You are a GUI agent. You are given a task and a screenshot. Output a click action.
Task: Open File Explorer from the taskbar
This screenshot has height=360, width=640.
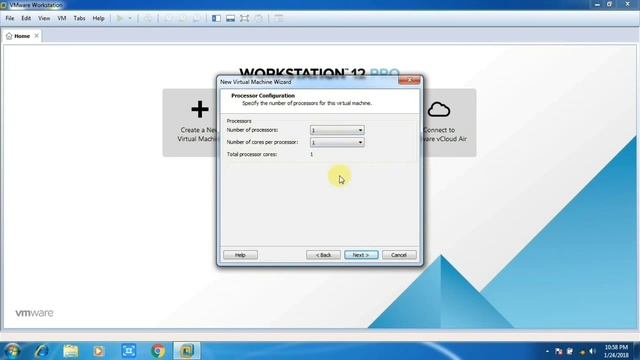point(71,351)
